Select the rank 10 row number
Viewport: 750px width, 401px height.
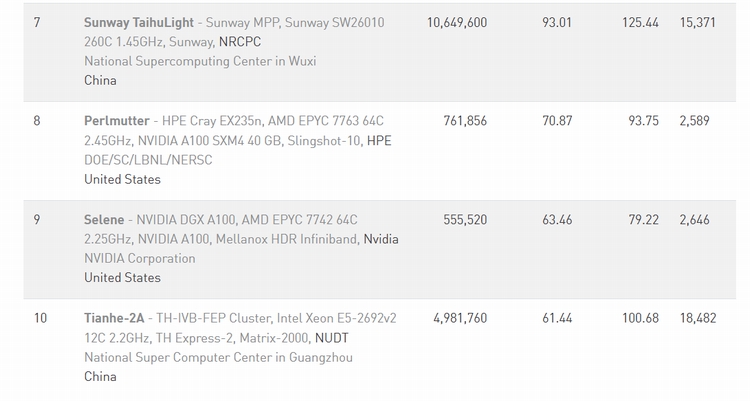coord(40,318)
